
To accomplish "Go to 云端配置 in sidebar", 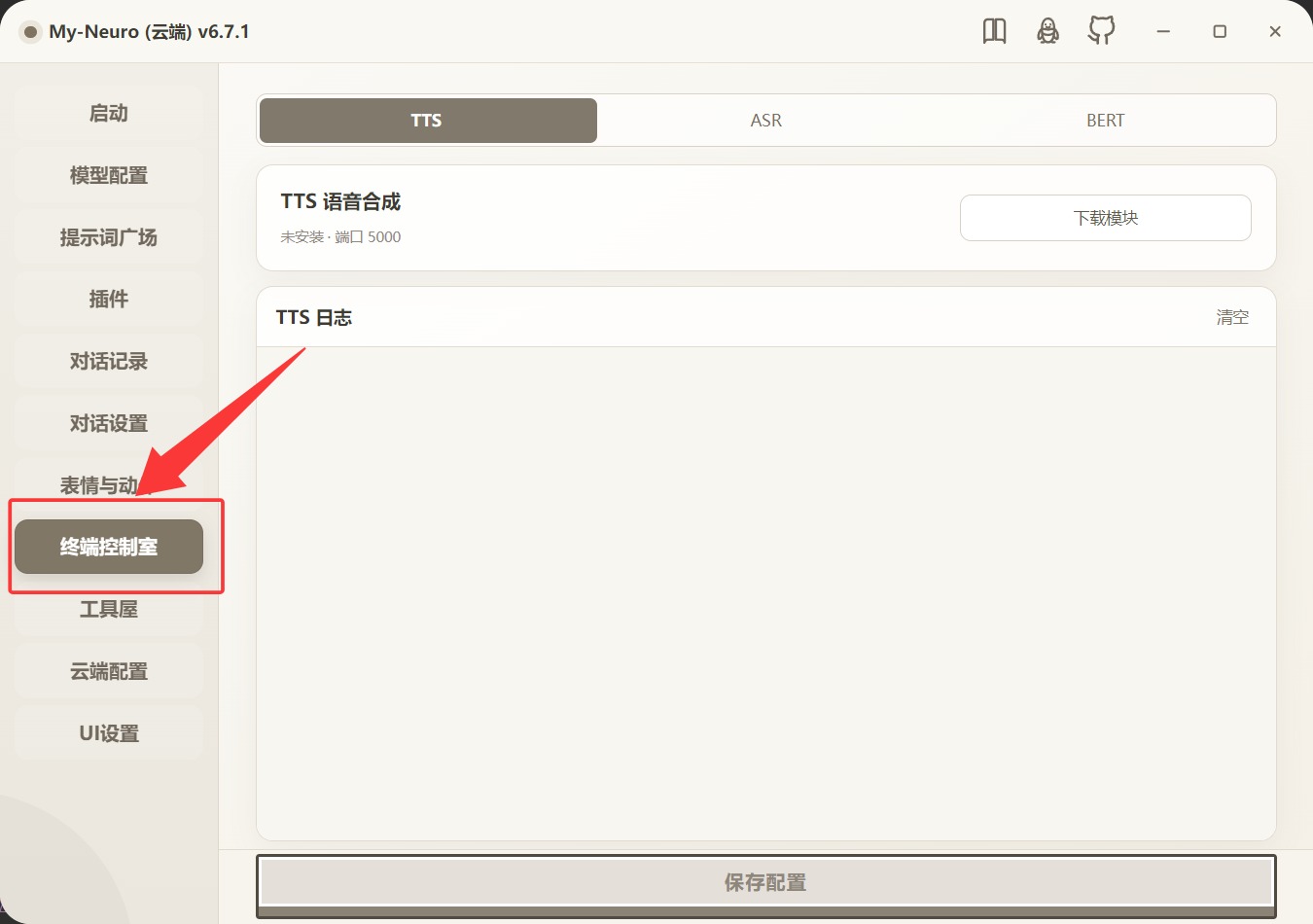I will (x=109, y=671).
